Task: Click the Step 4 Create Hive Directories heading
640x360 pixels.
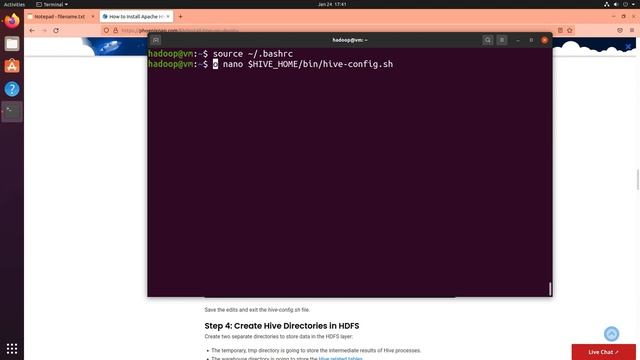Action: point(282,326)
